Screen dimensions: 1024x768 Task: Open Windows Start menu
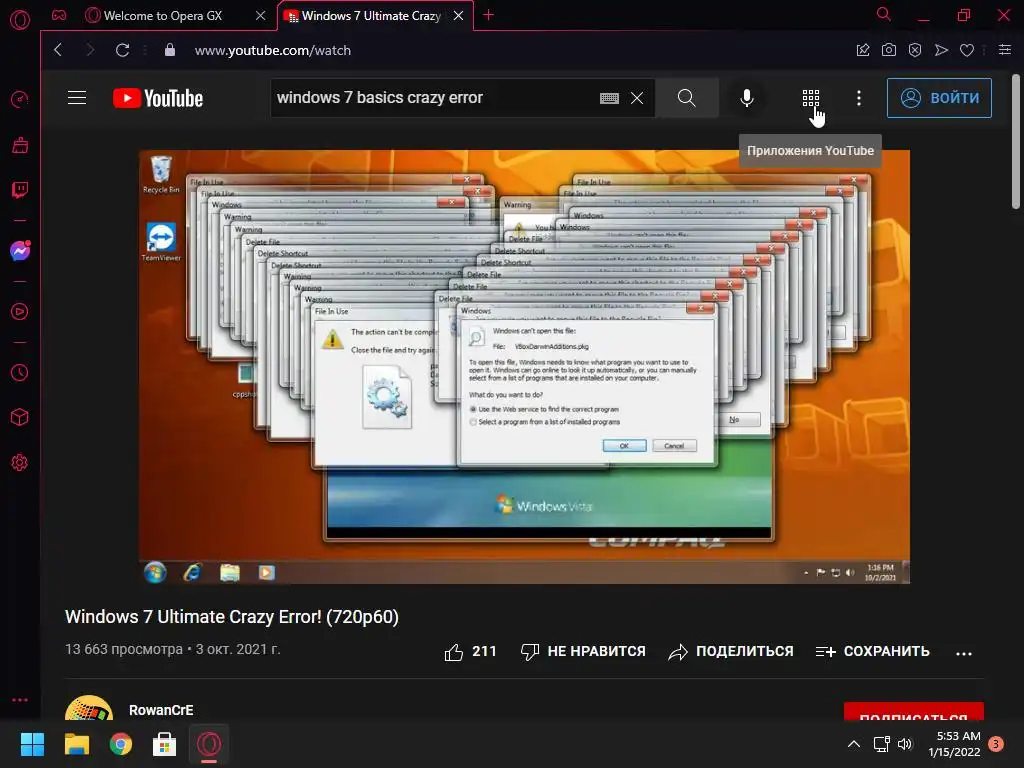click(x=32, y=744)
